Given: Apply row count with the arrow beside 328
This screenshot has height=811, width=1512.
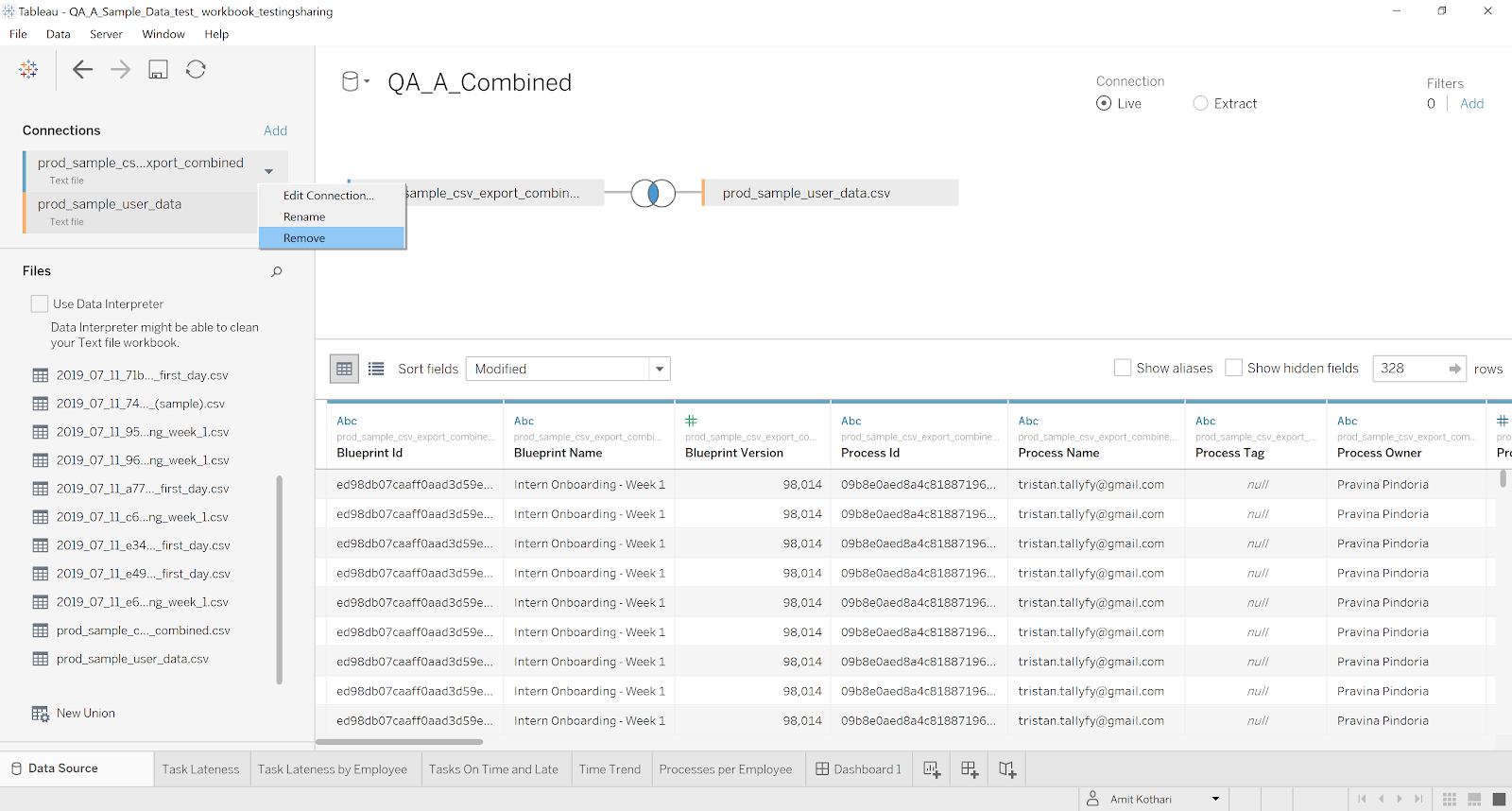Looking at the screenshot, I should point(1455,369).
